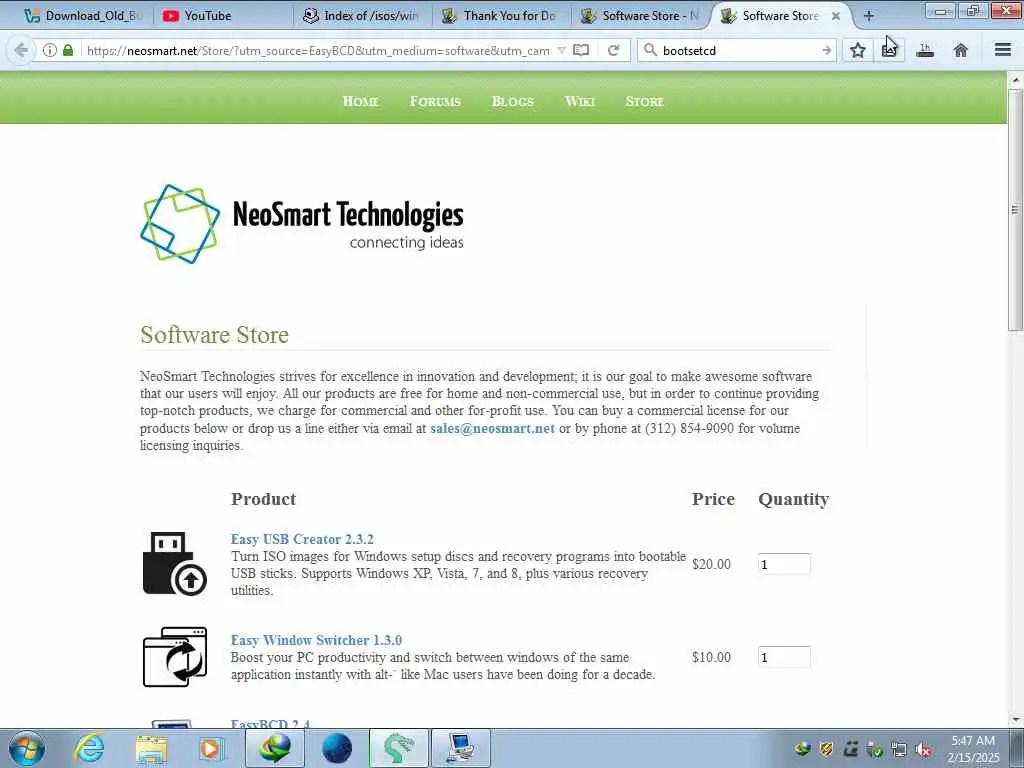
Task: Open a new tab with the plus button
Action: [x=869, y=16]
